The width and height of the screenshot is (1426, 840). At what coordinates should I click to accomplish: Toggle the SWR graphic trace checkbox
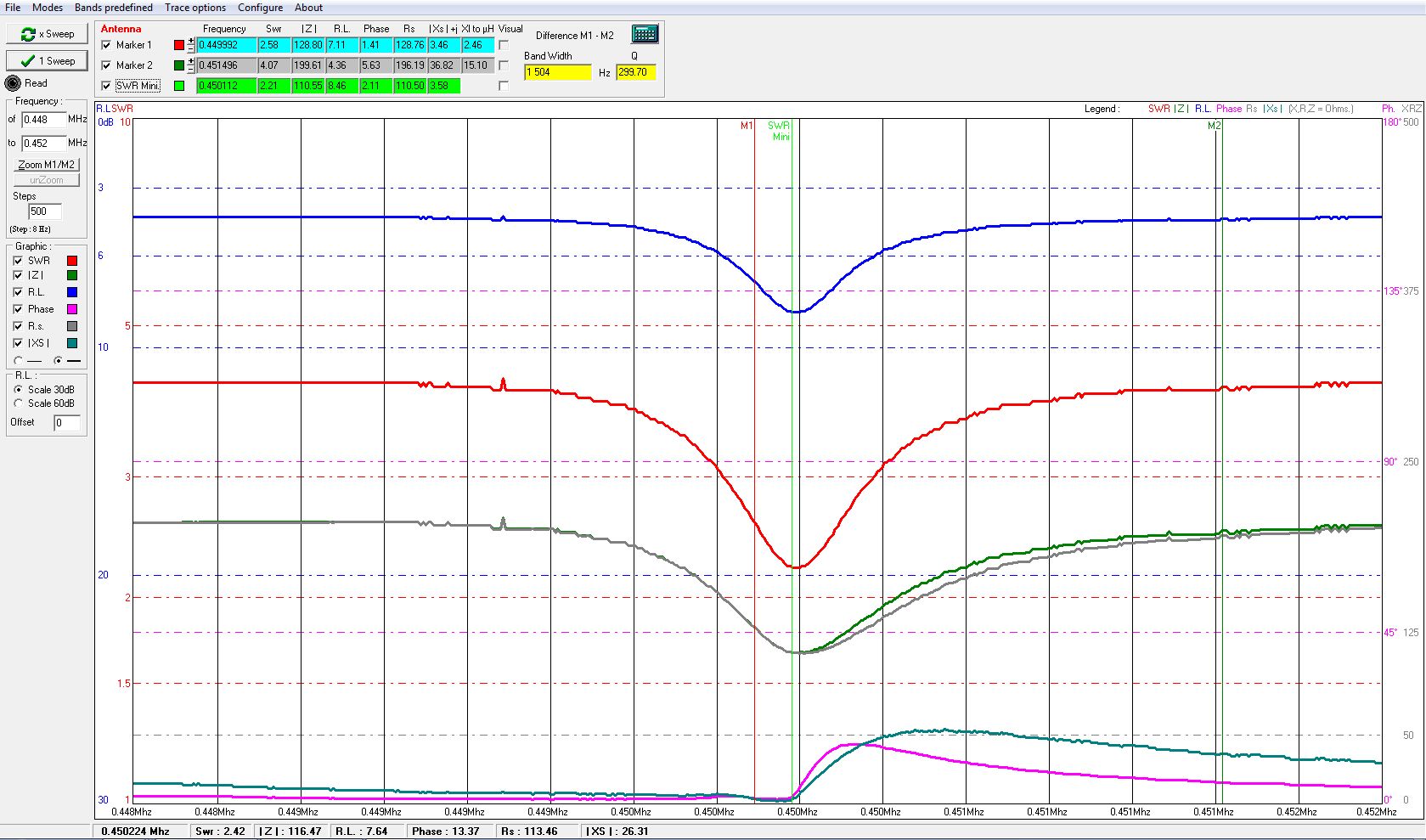coord(18,261)
